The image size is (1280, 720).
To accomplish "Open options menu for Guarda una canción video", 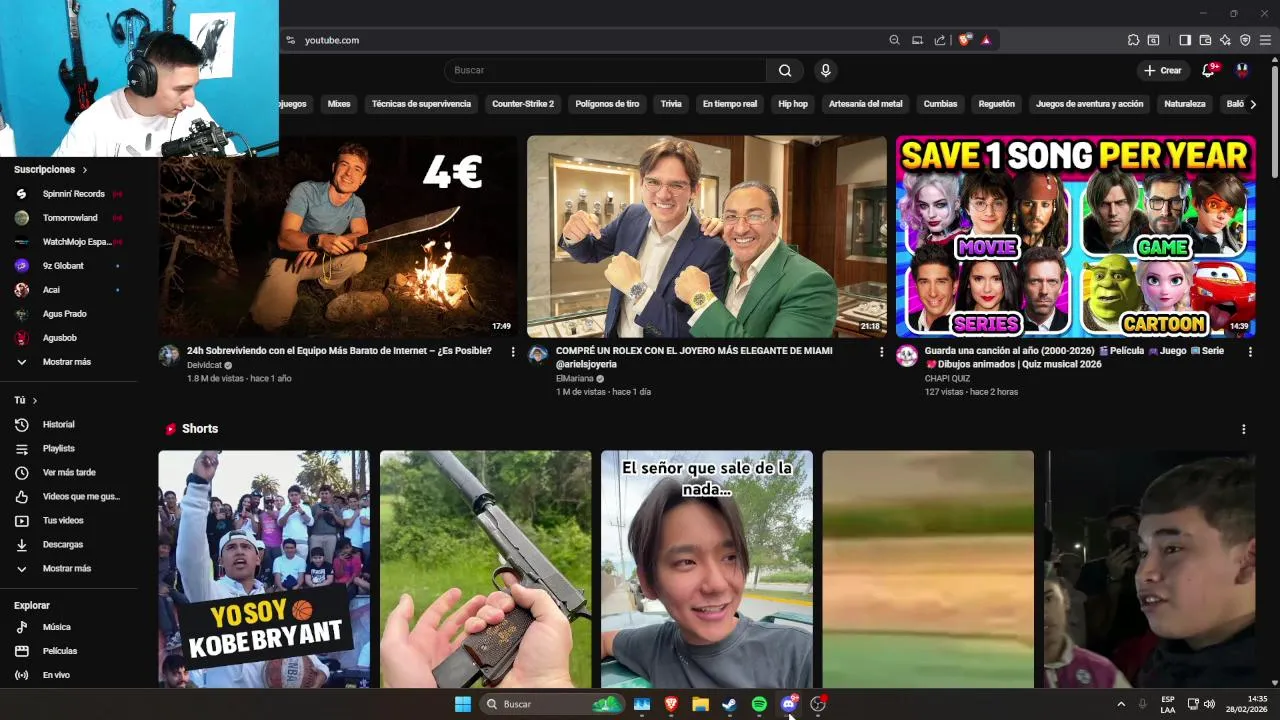I will point(1250,352).
